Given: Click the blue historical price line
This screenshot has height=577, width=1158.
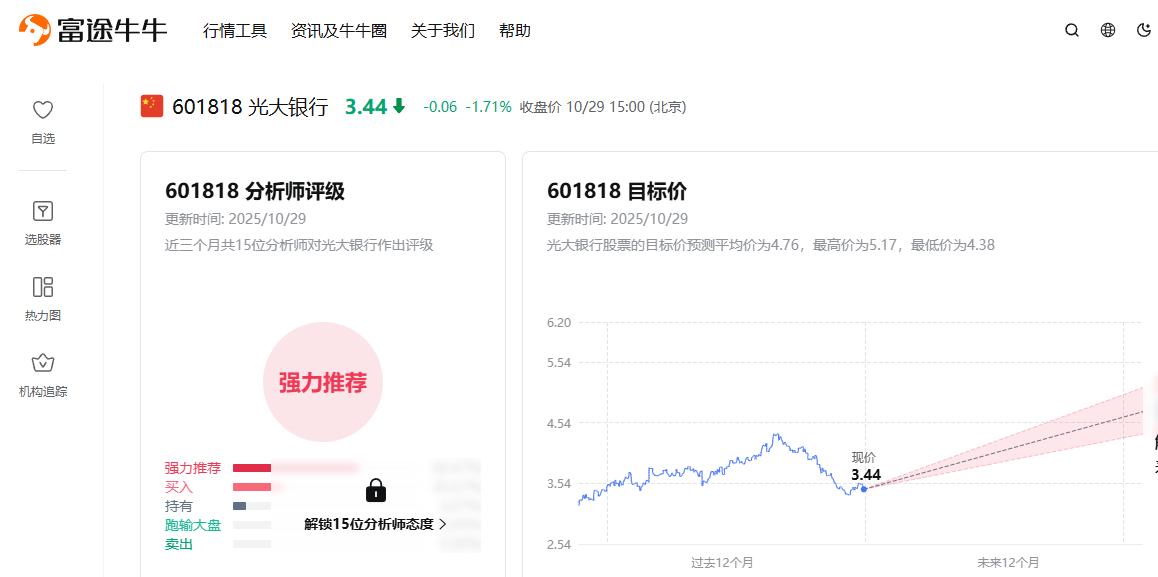Looking at the screenshot, I should tap(721, 469).
